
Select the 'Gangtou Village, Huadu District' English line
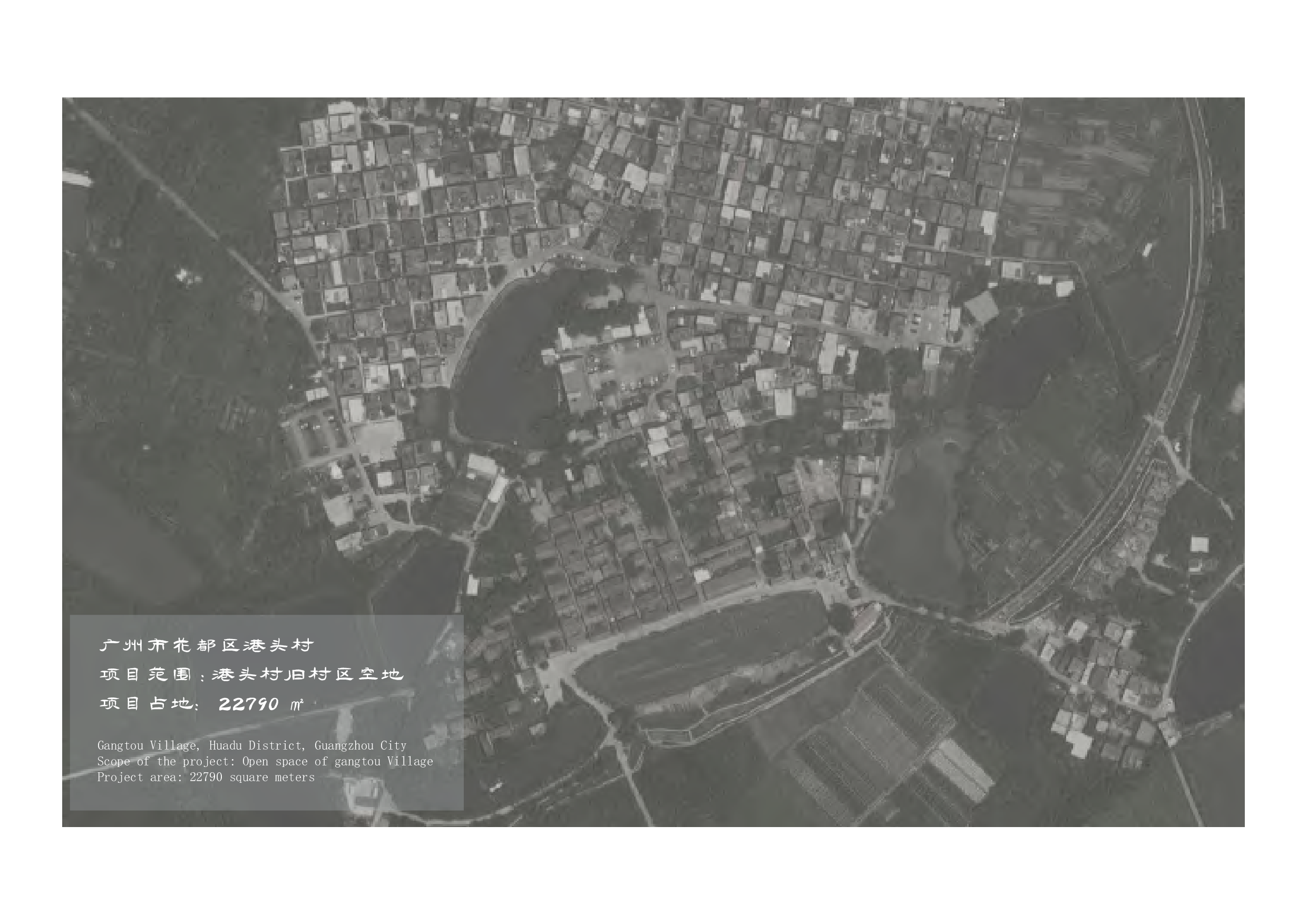point(251,745)
